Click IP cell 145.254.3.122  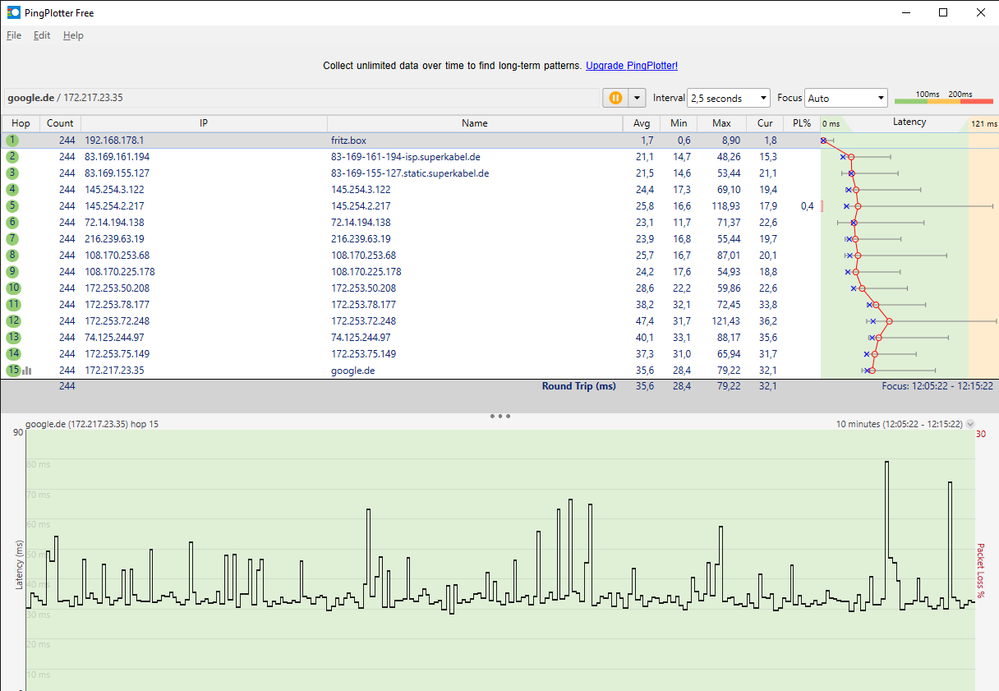(x=115, y=190)
